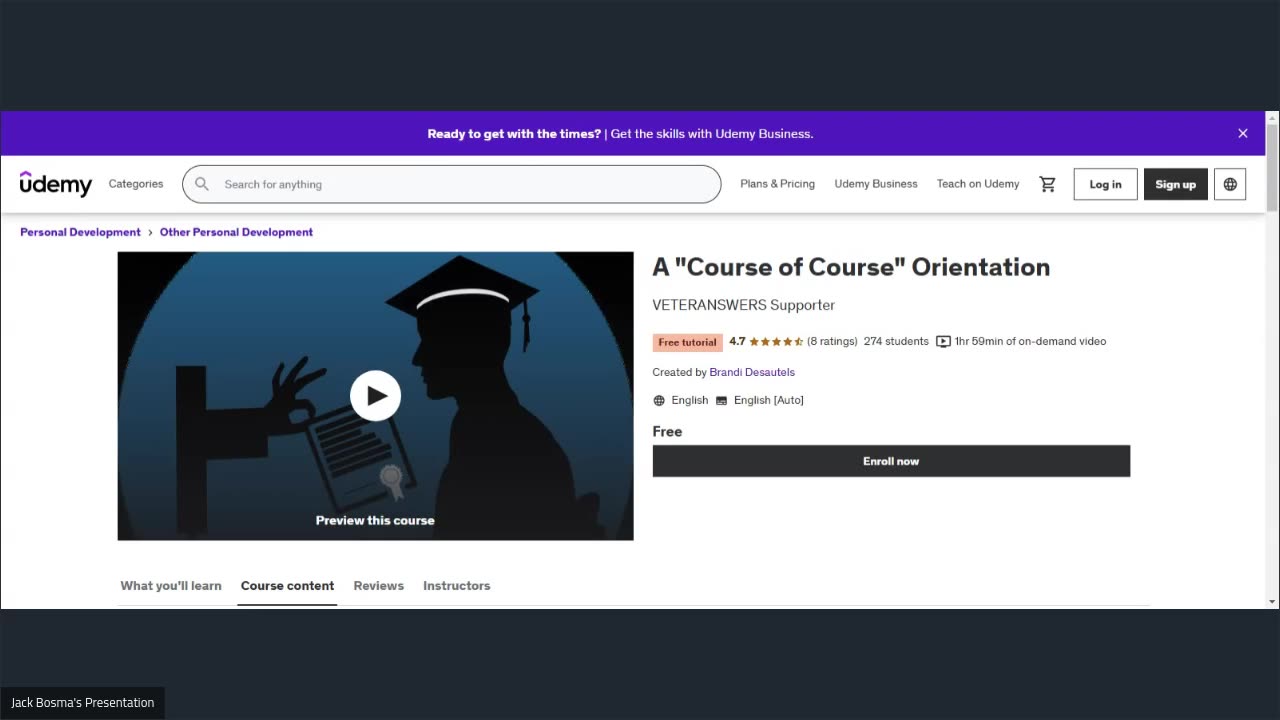Click Jack Bosma's Presentation label
This screenshot has height=720, width=1280.
(82, 703)
